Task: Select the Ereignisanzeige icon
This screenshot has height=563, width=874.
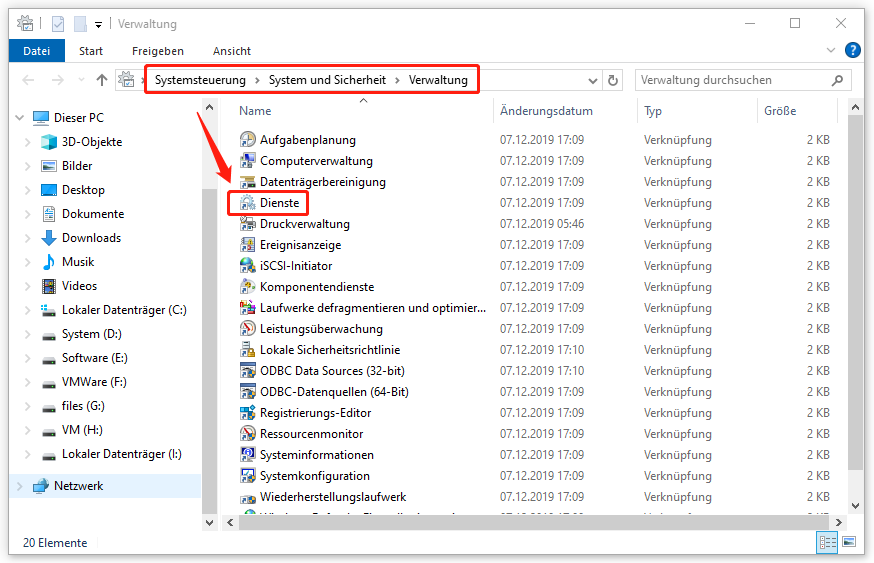Action: click(247, 245)
